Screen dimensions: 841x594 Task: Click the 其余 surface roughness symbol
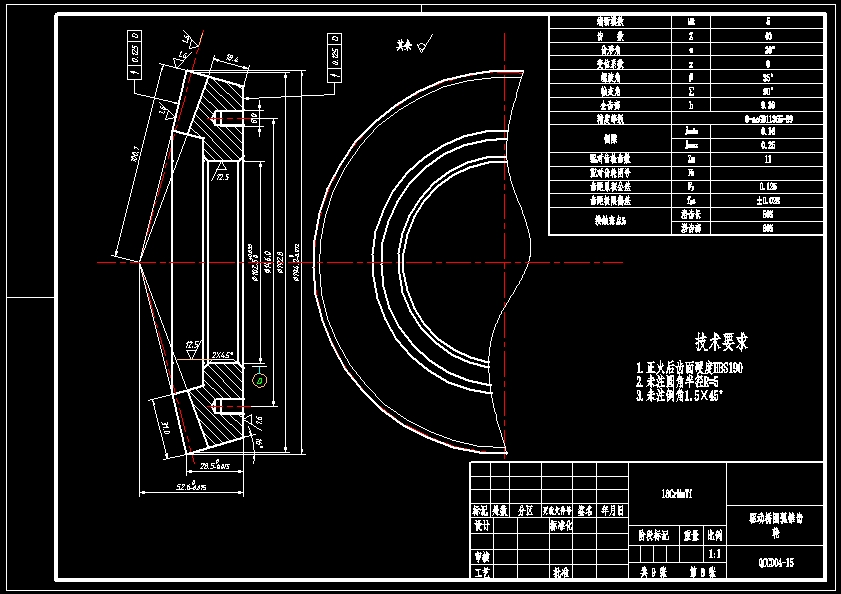414,45
